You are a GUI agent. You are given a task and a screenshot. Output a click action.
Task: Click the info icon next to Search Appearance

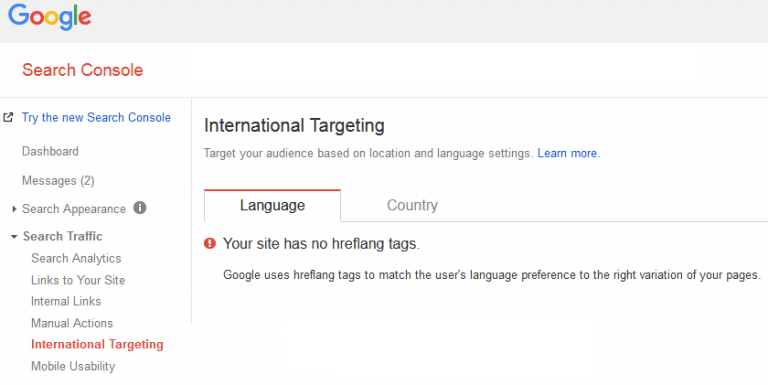click(x=140, y=208)
